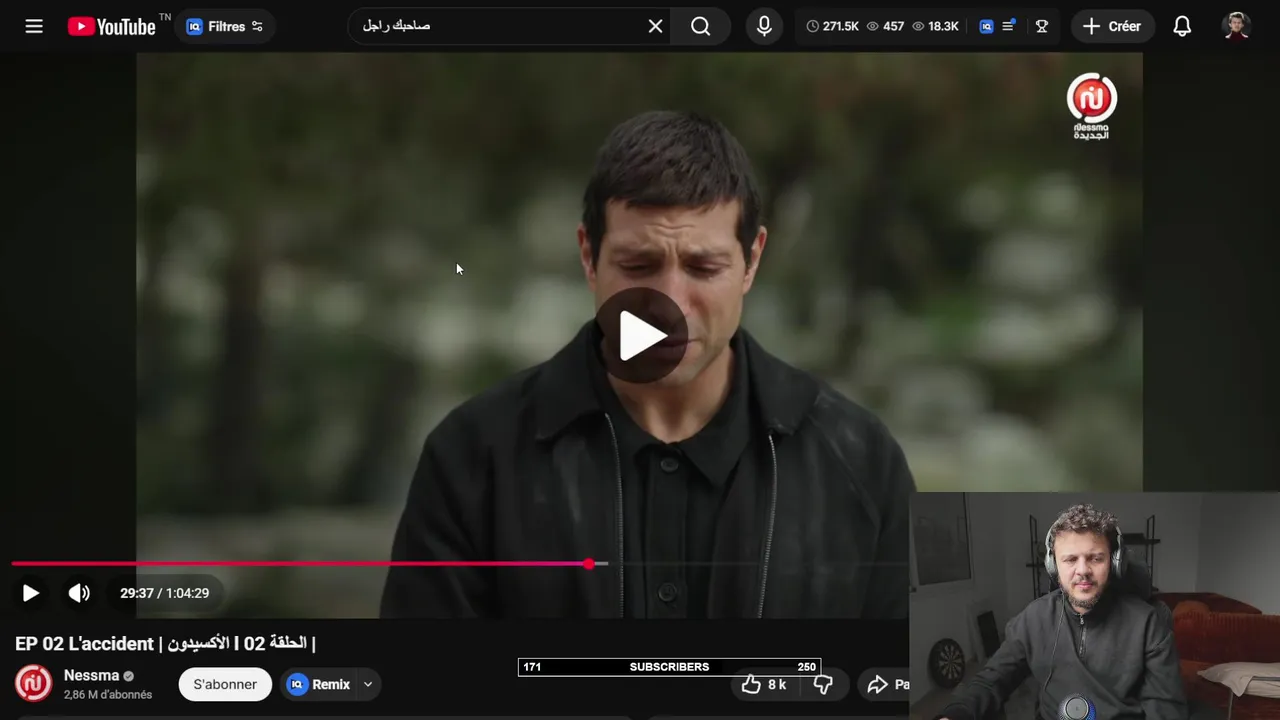Start voice search with microphone
The image size is (1280, 720).
pyautogui.click(x=764, y=26)
